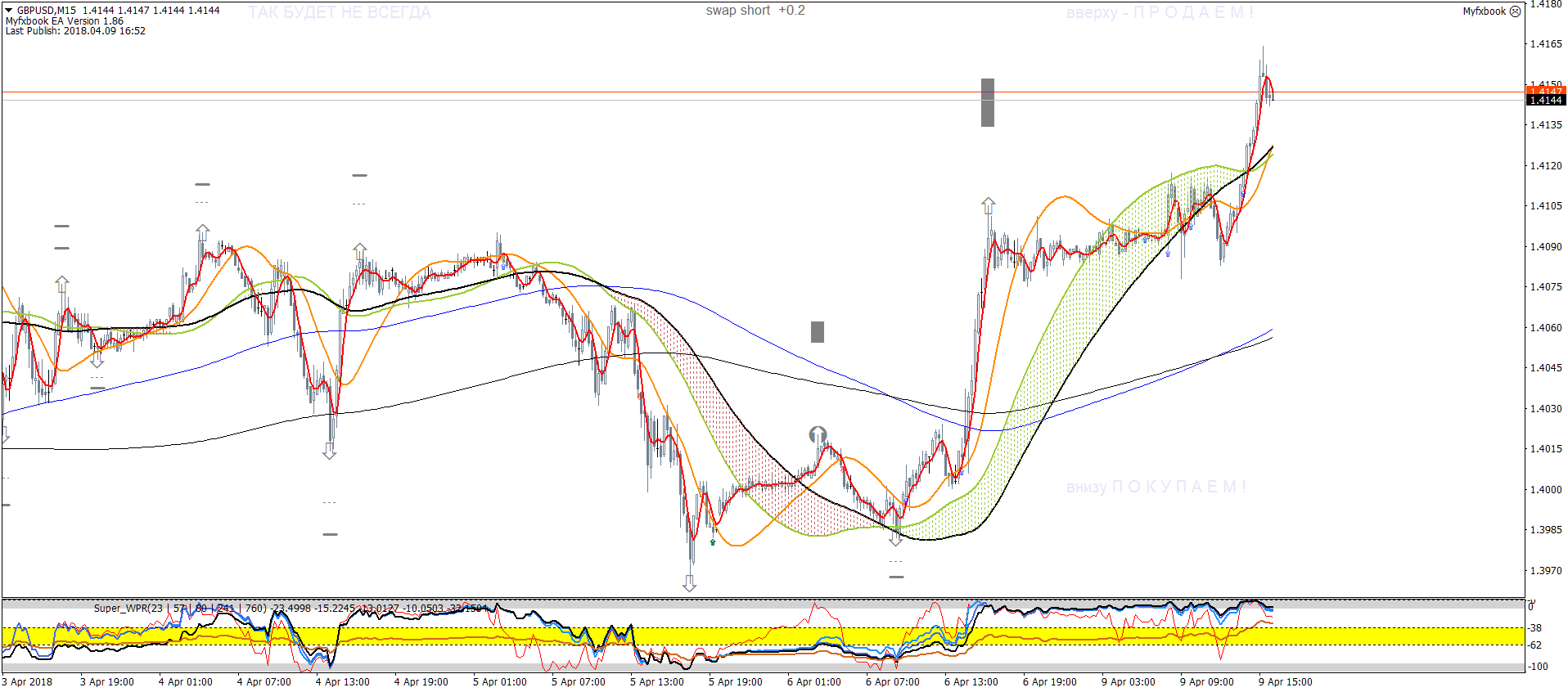The image size is (1568, 692).
Task: Click the 1.4060 price axis label
Action: 1546,328
